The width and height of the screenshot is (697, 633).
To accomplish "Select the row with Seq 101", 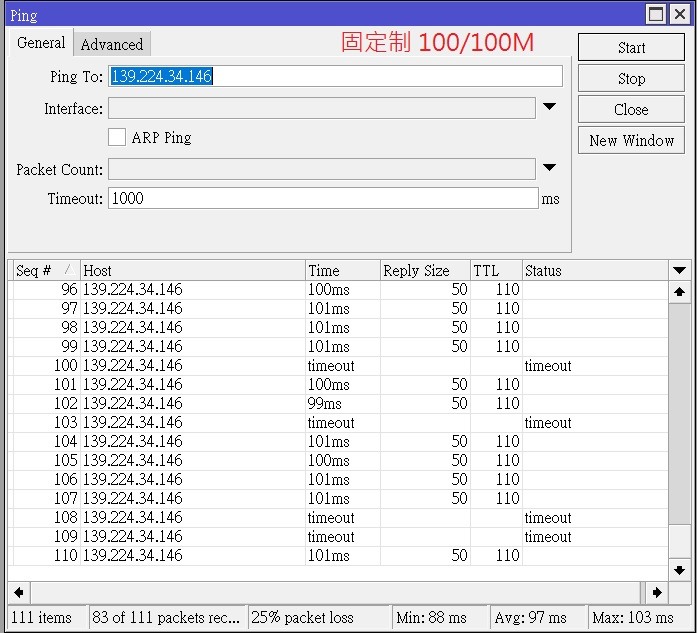I will pyautogui.click(x=340, y=385).
